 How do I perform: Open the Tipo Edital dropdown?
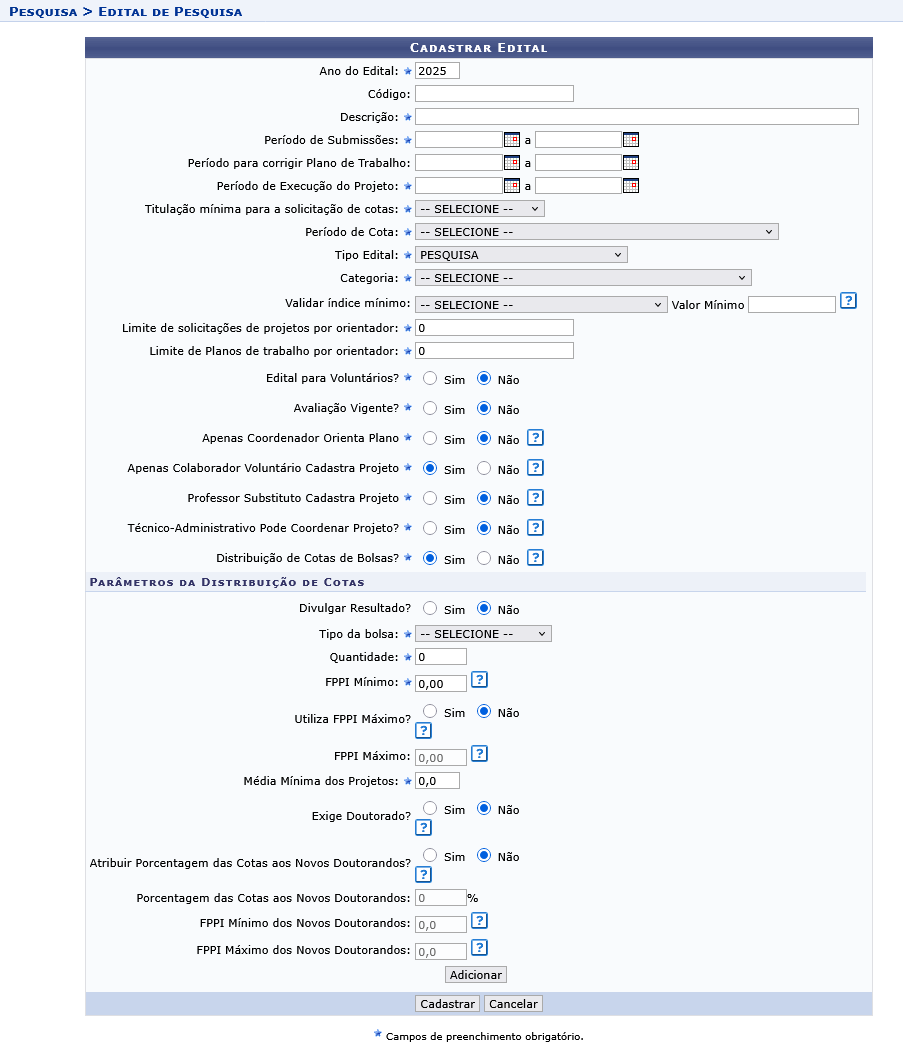pyautogui.click(x=520, y=254)
